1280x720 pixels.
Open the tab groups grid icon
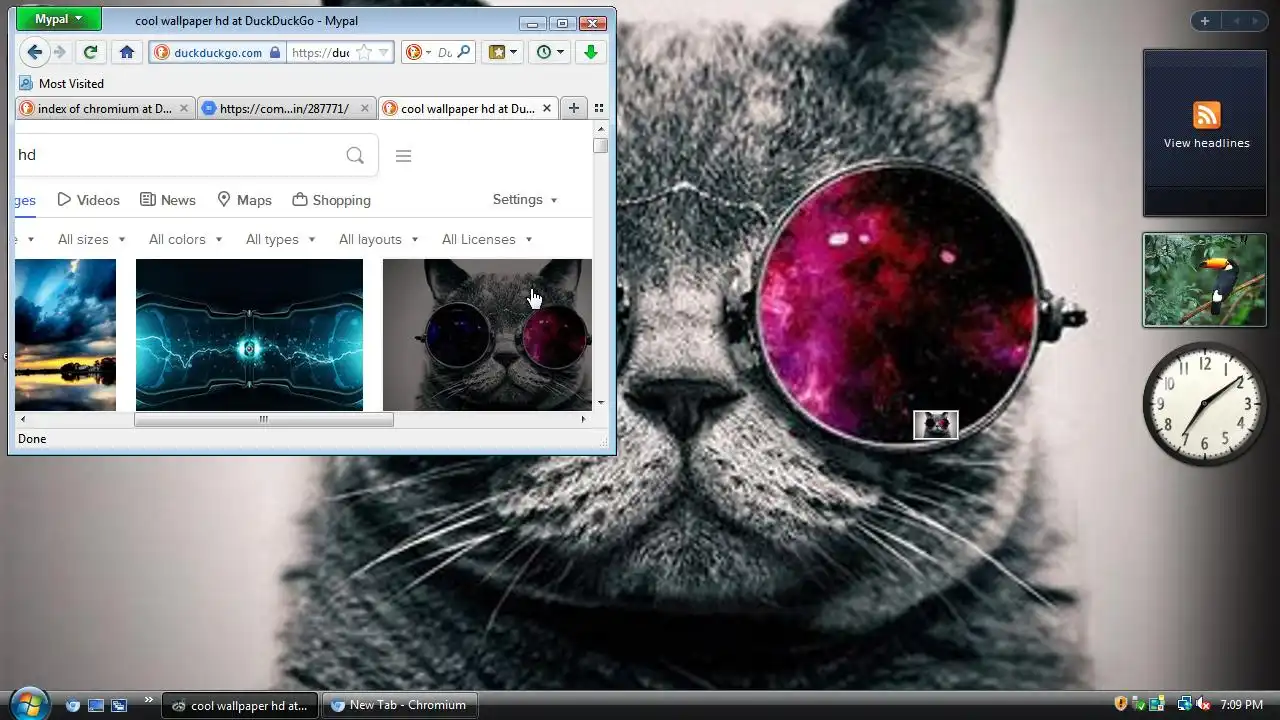pos(599,108)
